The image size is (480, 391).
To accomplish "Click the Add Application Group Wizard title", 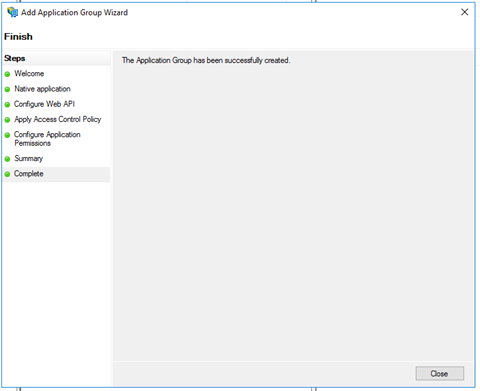I will (x=74, y=12).
